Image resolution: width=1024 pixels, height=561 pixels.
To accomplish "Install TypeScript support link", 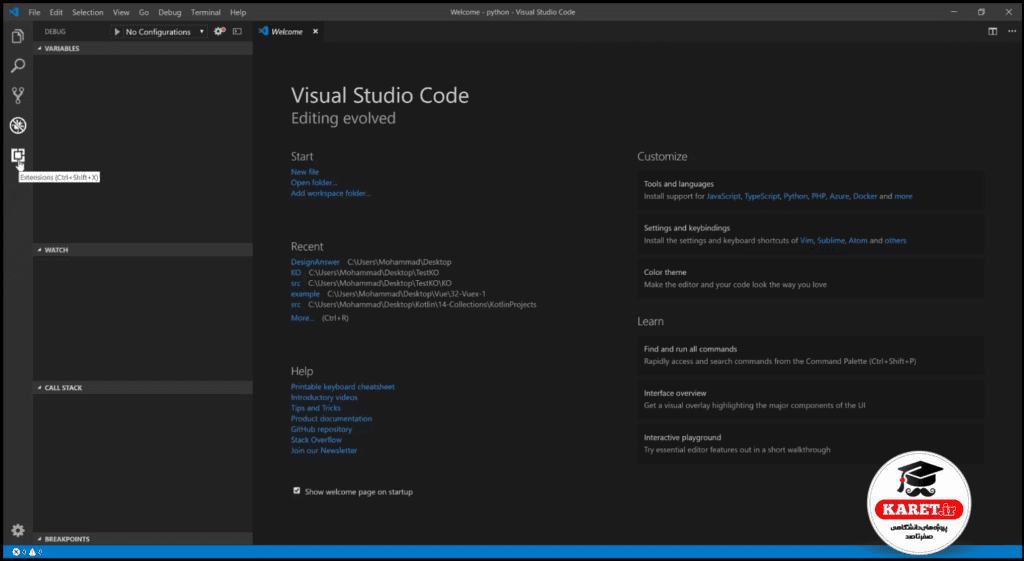I will click(x=762, y=196).
